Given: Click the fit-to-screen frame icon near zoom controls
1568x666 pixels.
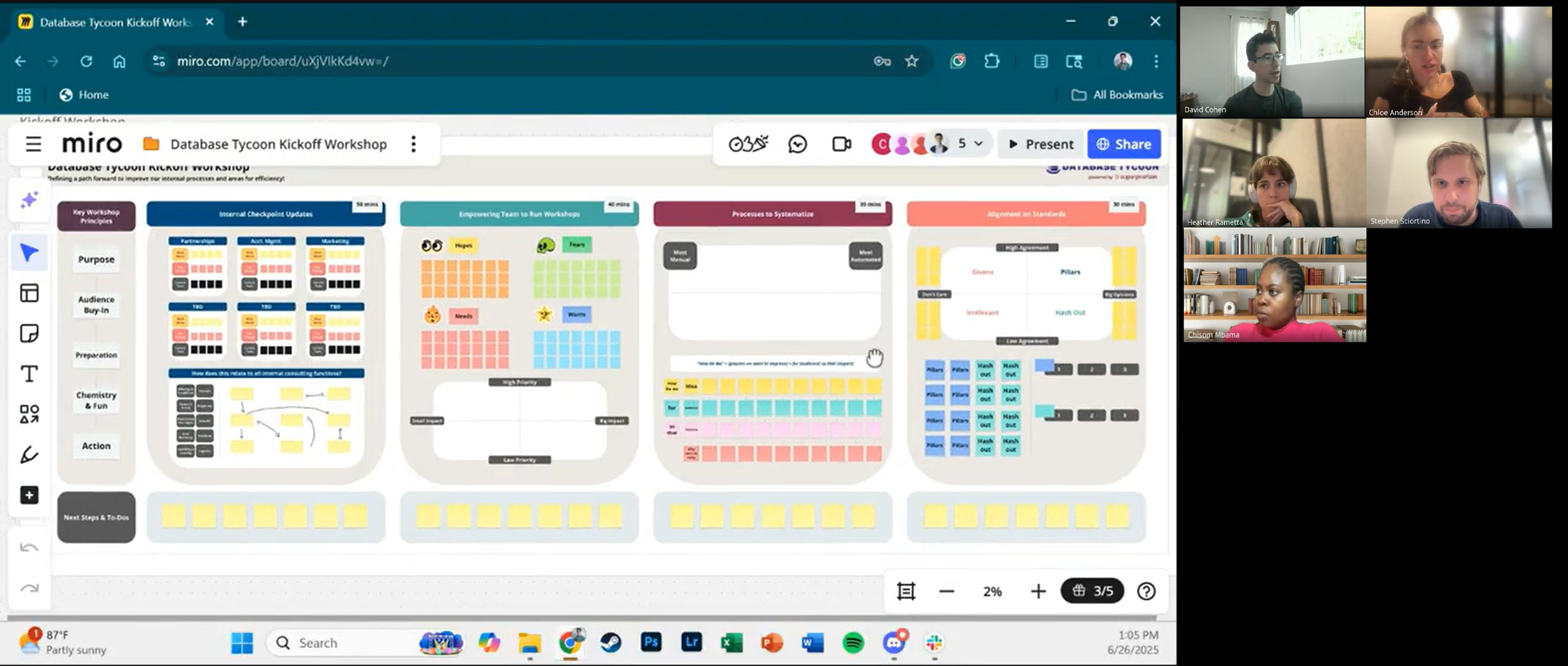Looking at the screenshot, I should pos(906,590).
